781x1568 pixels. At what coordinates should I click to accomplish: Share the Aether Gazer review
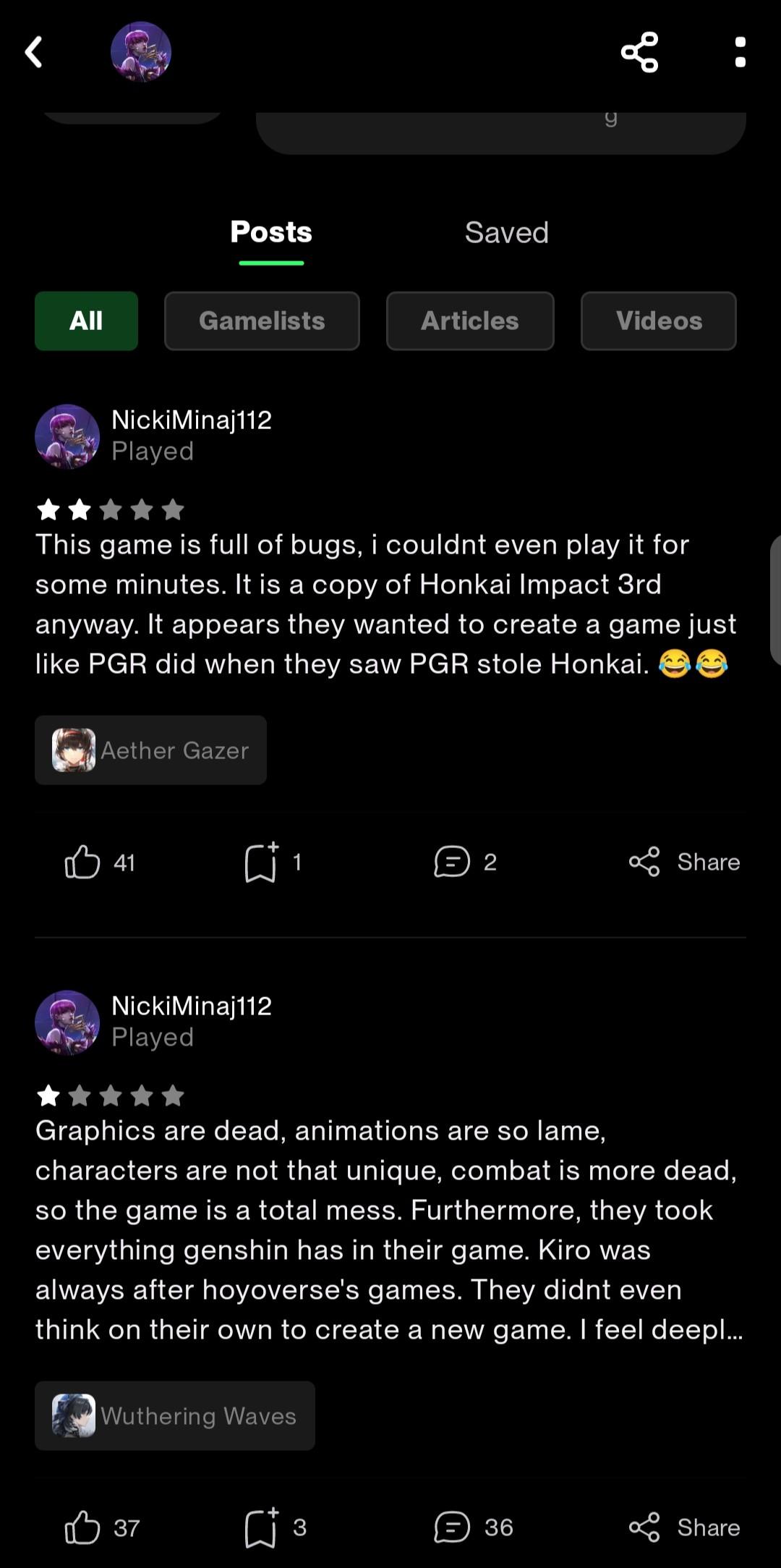coord(684,862)
